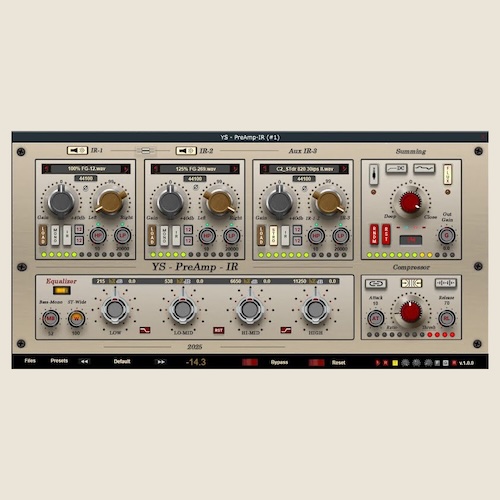Viewport: 500px width, 500px height.
Task: Select next IR file in IR-1 panel
Action: (x=126, y=169)
